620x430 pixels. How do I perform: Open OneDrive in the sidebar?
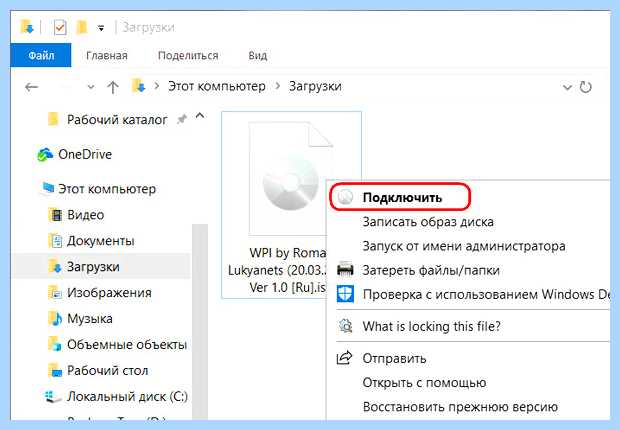tap(85, 154)
